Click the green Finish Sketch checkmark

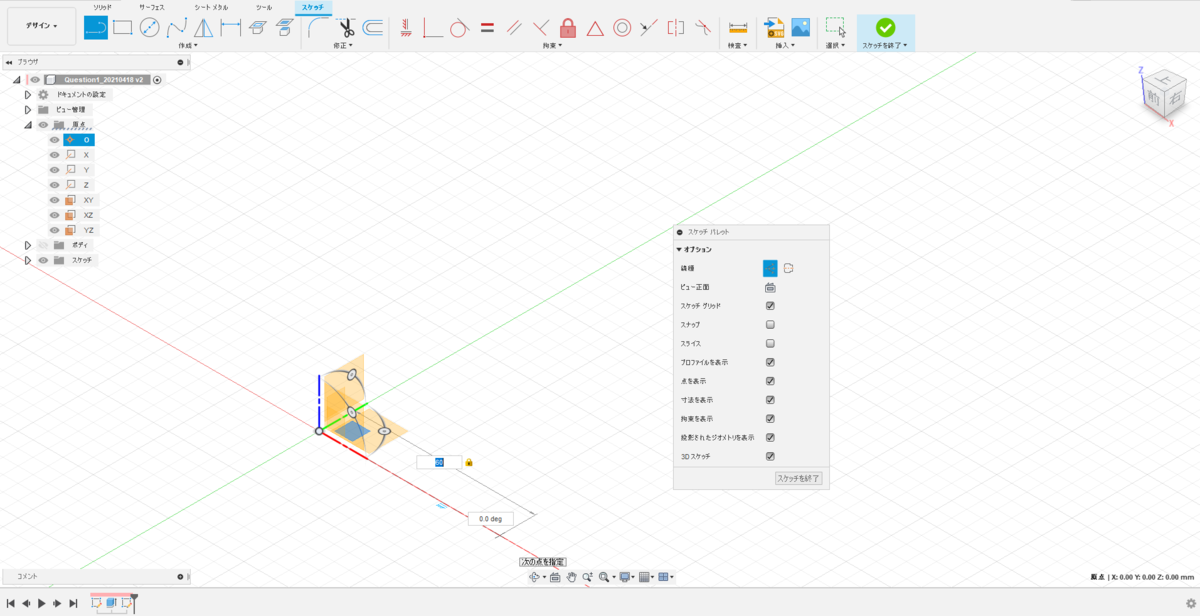click(x=885, y=27)
